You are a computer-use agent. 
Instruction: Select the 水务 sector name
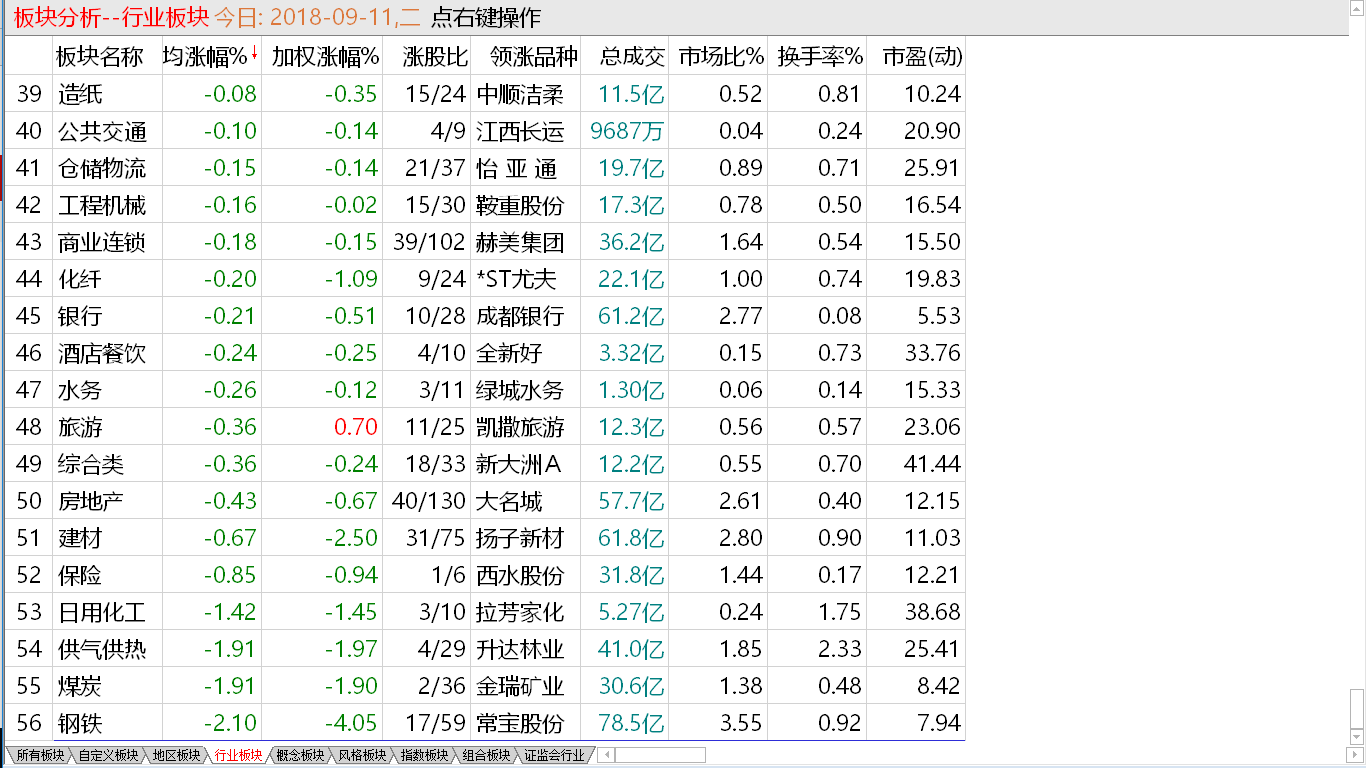click(x=80, y=390)
